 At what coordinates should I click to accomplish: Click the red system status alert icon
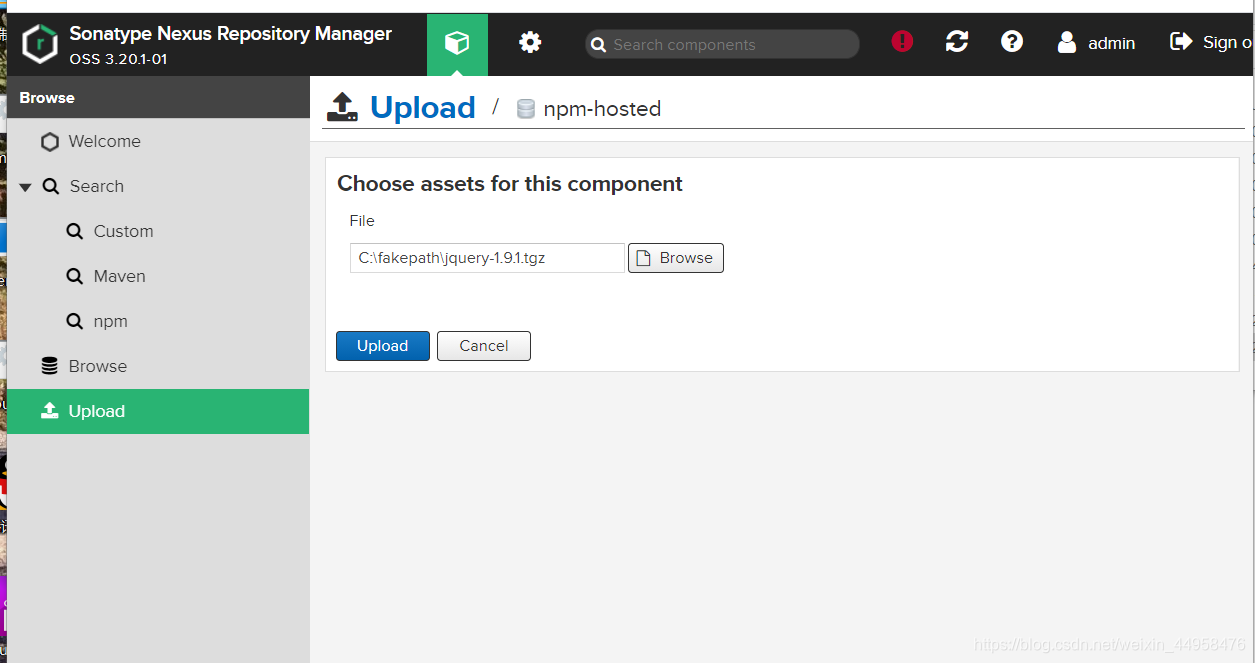pyautogui.click(x=902, y=41)
